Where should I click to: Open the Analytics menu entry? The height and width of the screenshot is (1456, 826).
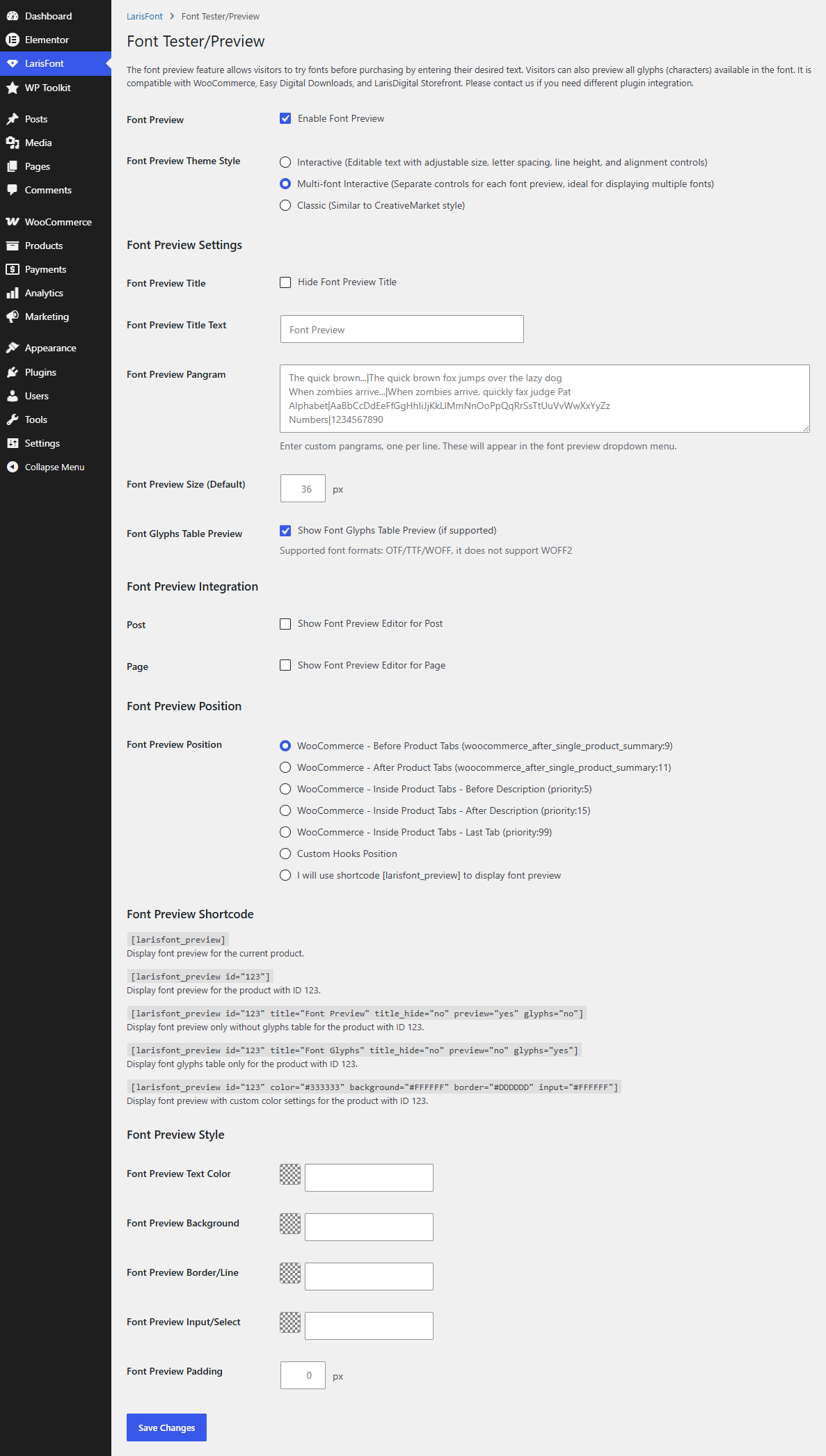56,293
